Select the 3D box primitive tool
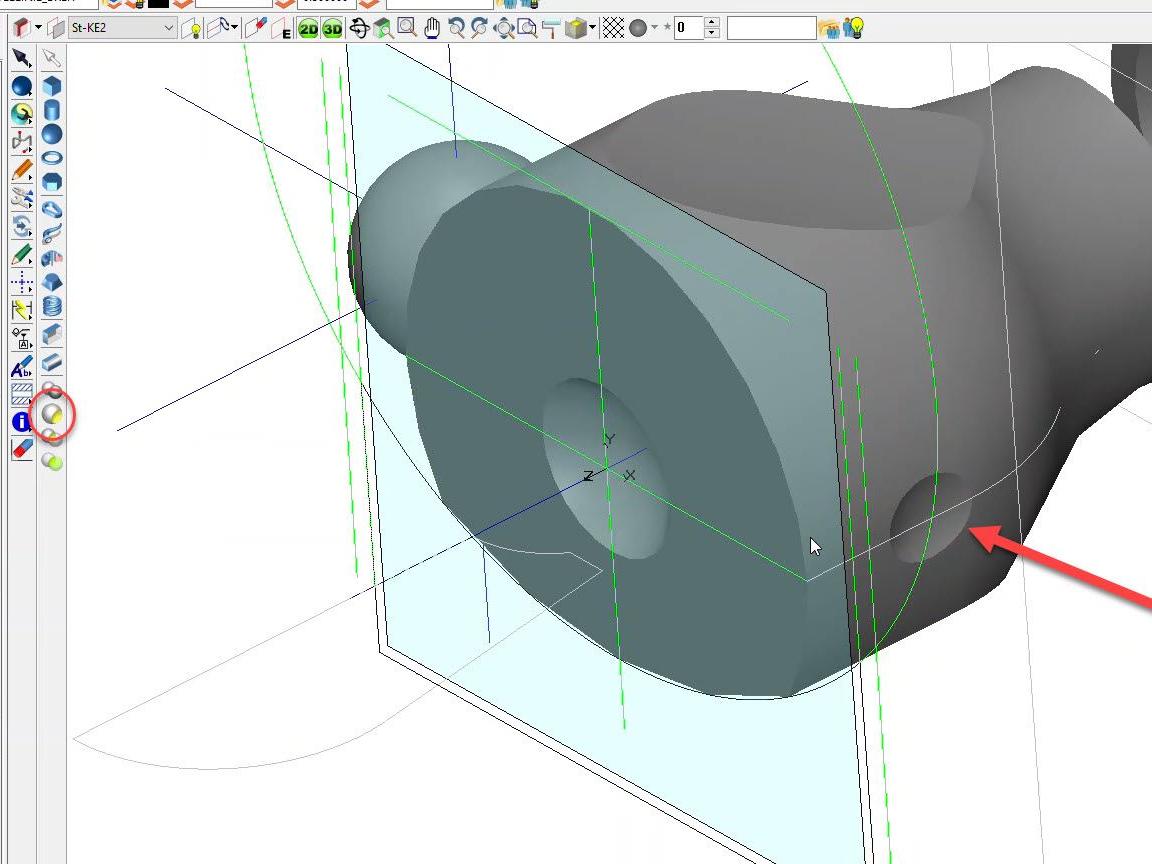 coord(52,86)
